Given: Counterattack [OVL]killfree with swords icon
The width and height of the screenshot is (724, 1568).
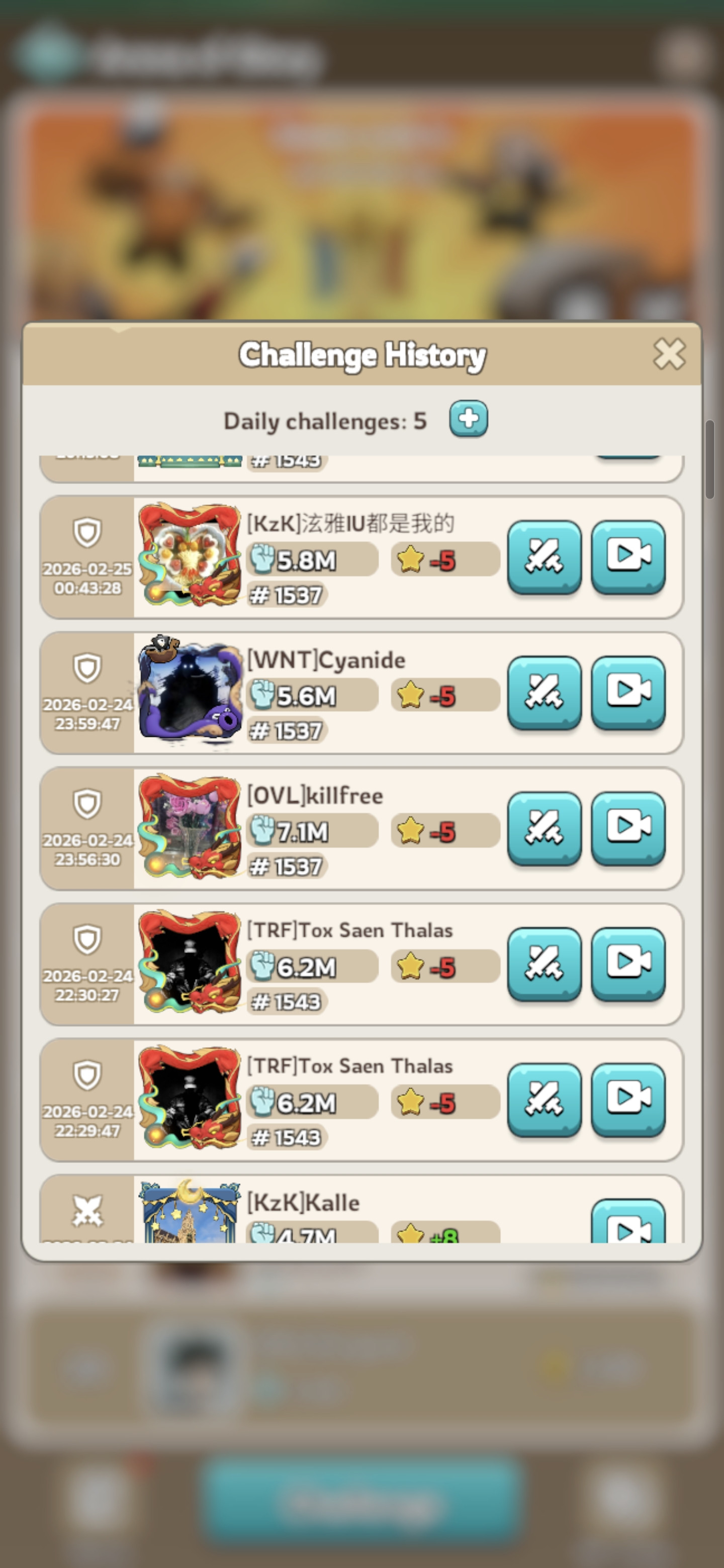Looking at the screenshot, I should point(545,828).
